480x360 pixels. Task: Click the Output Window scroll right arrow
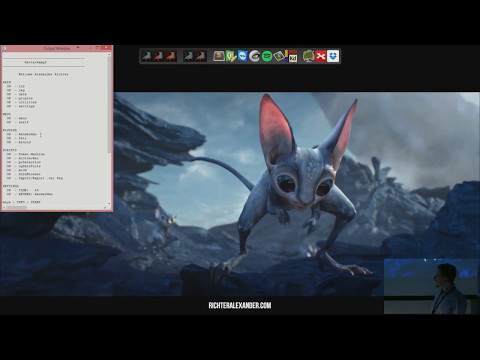(105, 207)
